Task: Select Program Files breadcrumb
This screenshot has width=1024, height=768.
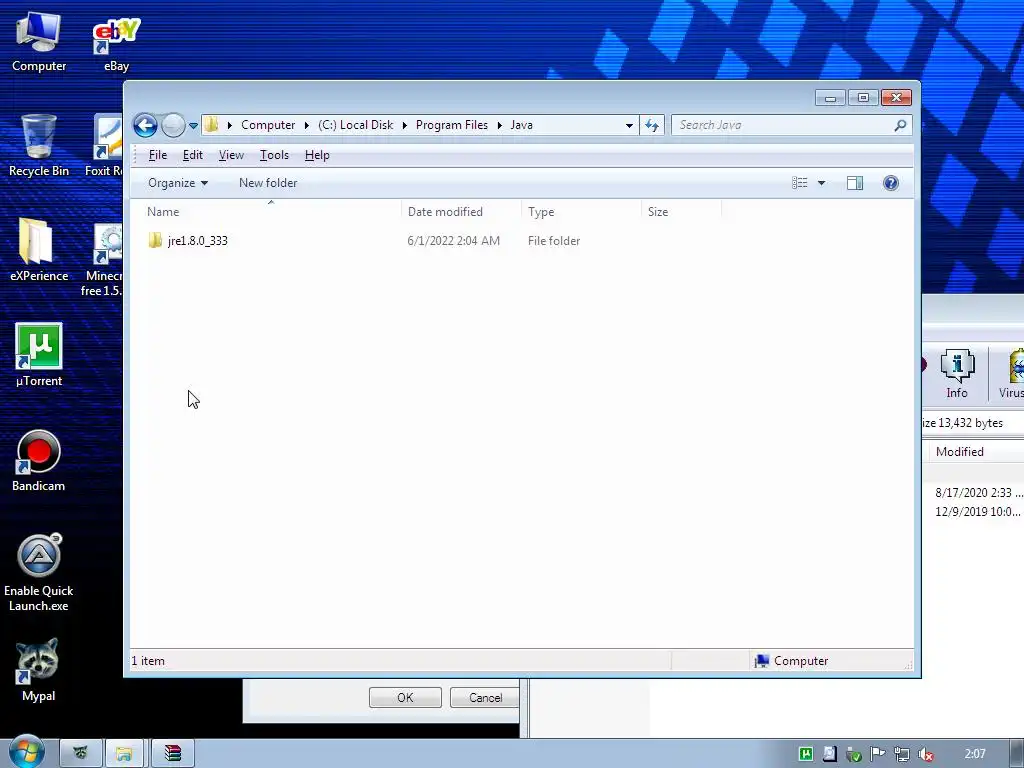Action: tap(452, 125)
